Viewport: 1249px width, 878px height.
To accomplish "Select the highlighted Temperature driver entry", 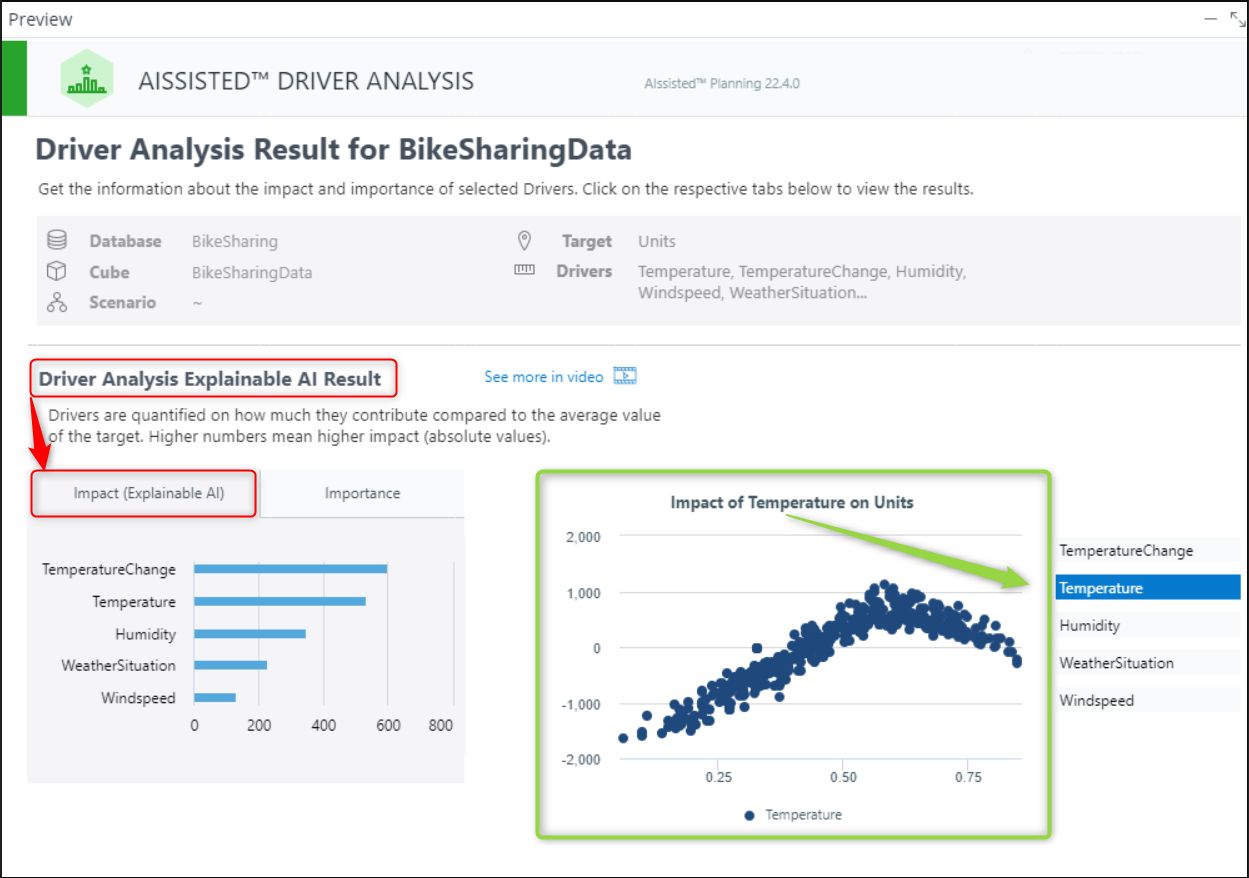I will 1146,588.
